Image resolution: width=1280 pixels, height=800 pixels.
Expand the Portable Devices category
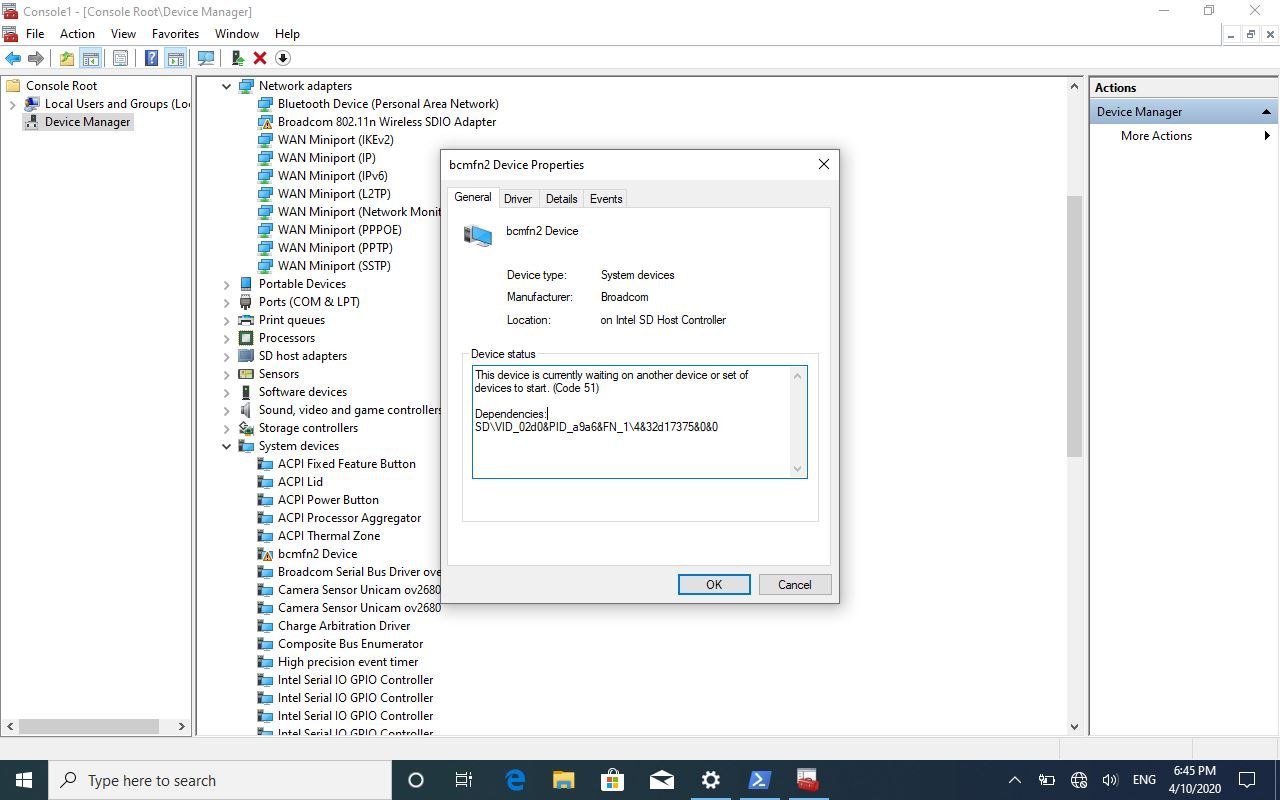tap(227, 284)
